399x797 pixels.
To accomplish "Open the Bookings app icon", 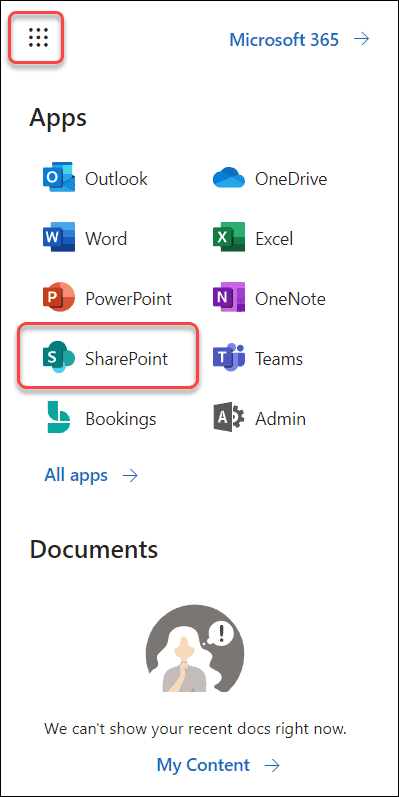I will click(x=59, y=418).
